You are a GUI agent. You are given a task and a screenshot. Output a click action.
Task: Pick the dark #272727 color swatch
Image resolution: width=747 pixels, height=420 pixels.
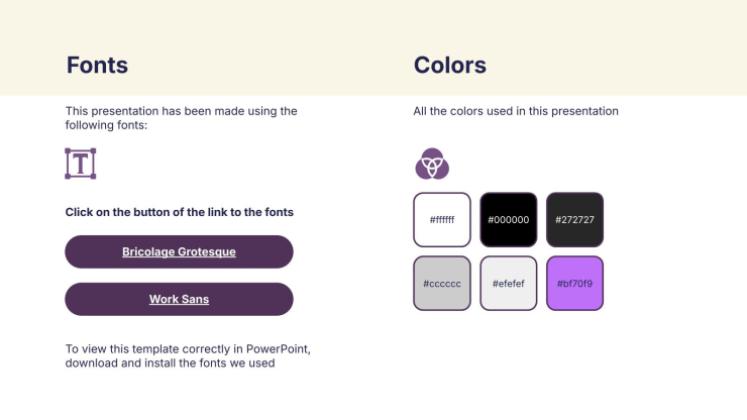(575, 219)
